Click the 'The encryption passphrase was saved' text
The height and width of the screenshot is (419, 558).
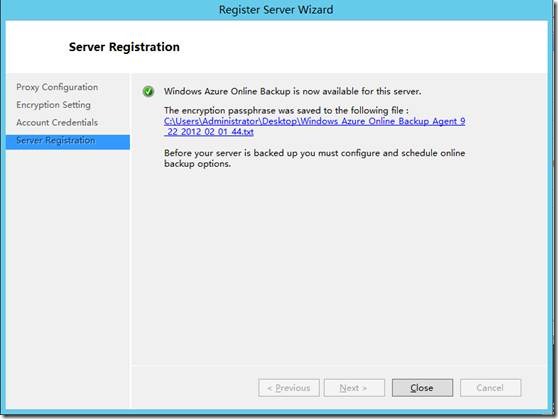[286, 110]
